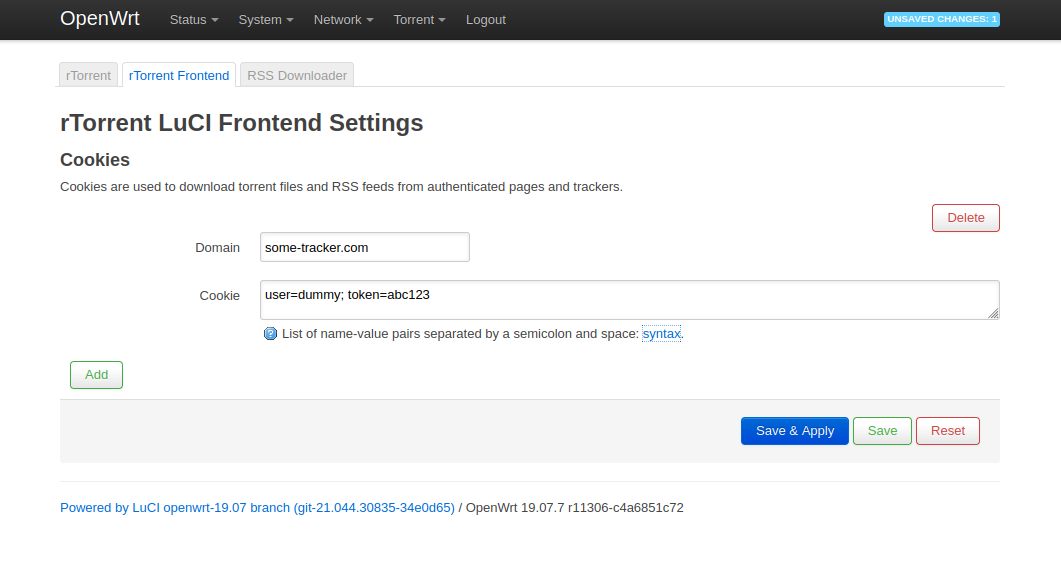Delete the some-tracker.com cookie entry
The width and height of the screenshot is (1061, 567).
coord(966,218)
